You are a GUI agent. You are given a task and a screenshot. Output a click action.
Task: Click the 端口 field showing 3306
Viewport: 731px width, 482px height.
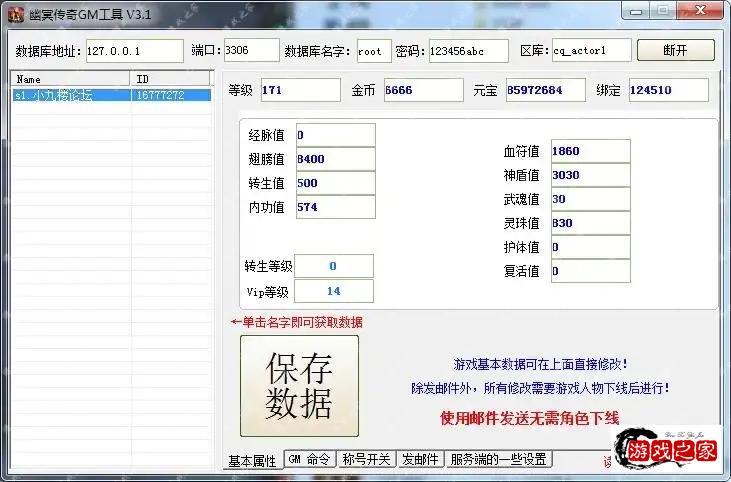pos(251,50)
